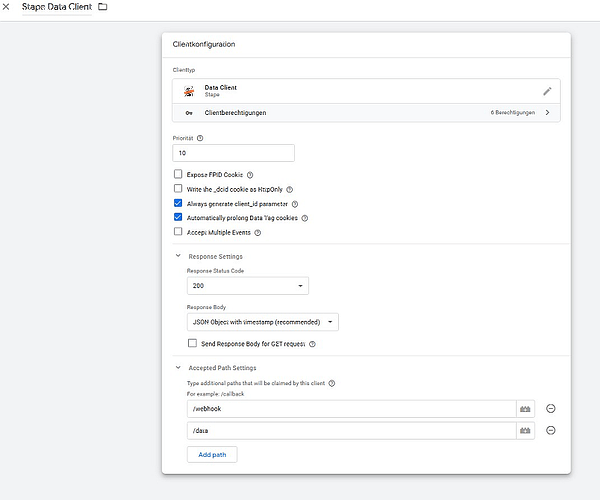Image resolution: width=600 pixels, height=500 pixels.
Task: Open help icon next to Priorität
Action: click(x=200, y=138)
